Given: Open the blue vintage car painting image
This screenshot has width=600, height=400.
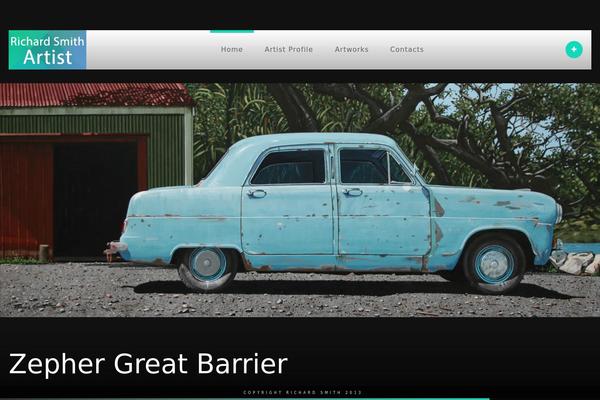Looking at the screenshot, I should [300, 200].
